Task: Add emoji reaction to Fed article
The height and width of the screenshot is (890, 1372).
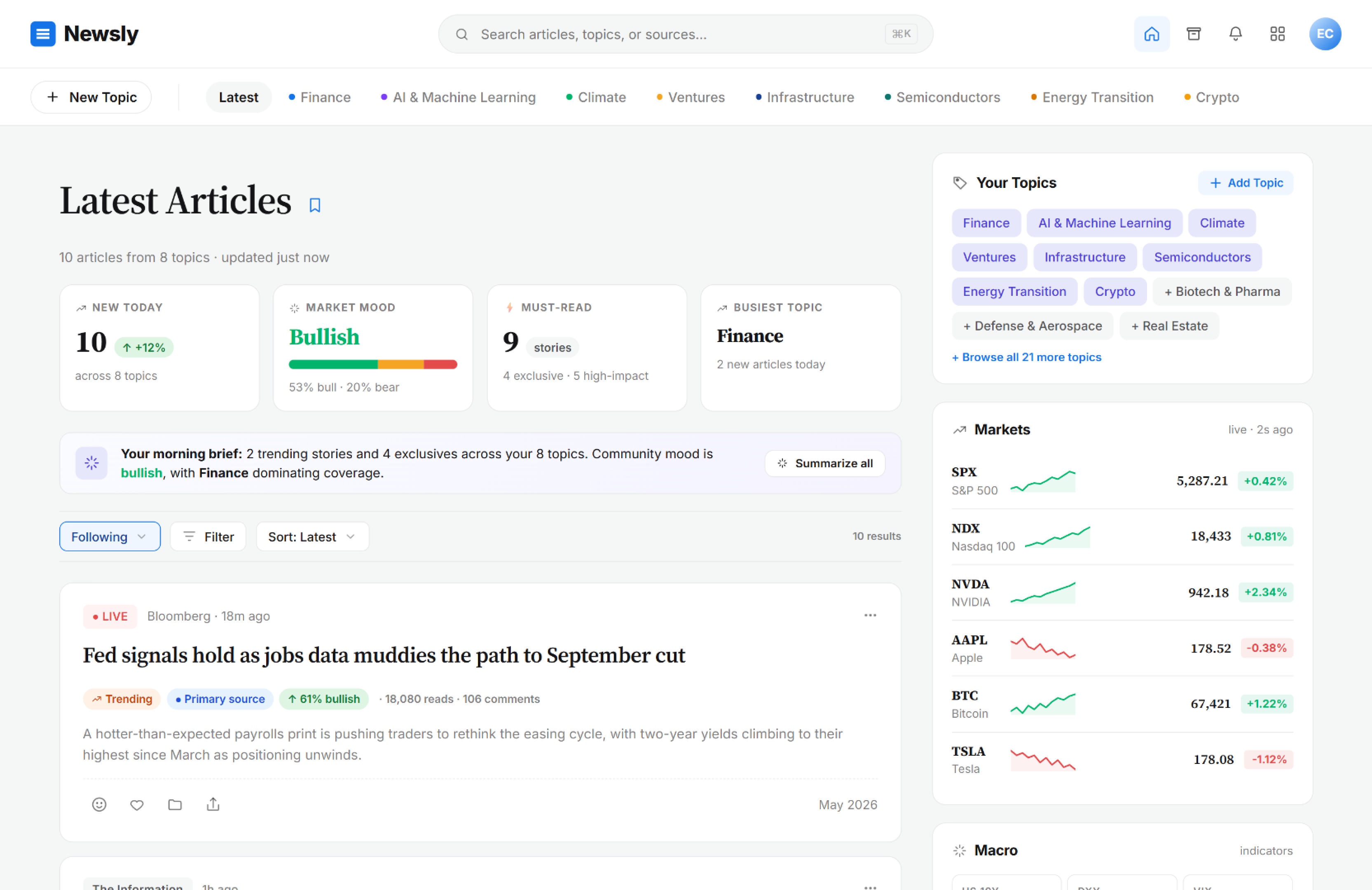Action: [x=99, y=805]
